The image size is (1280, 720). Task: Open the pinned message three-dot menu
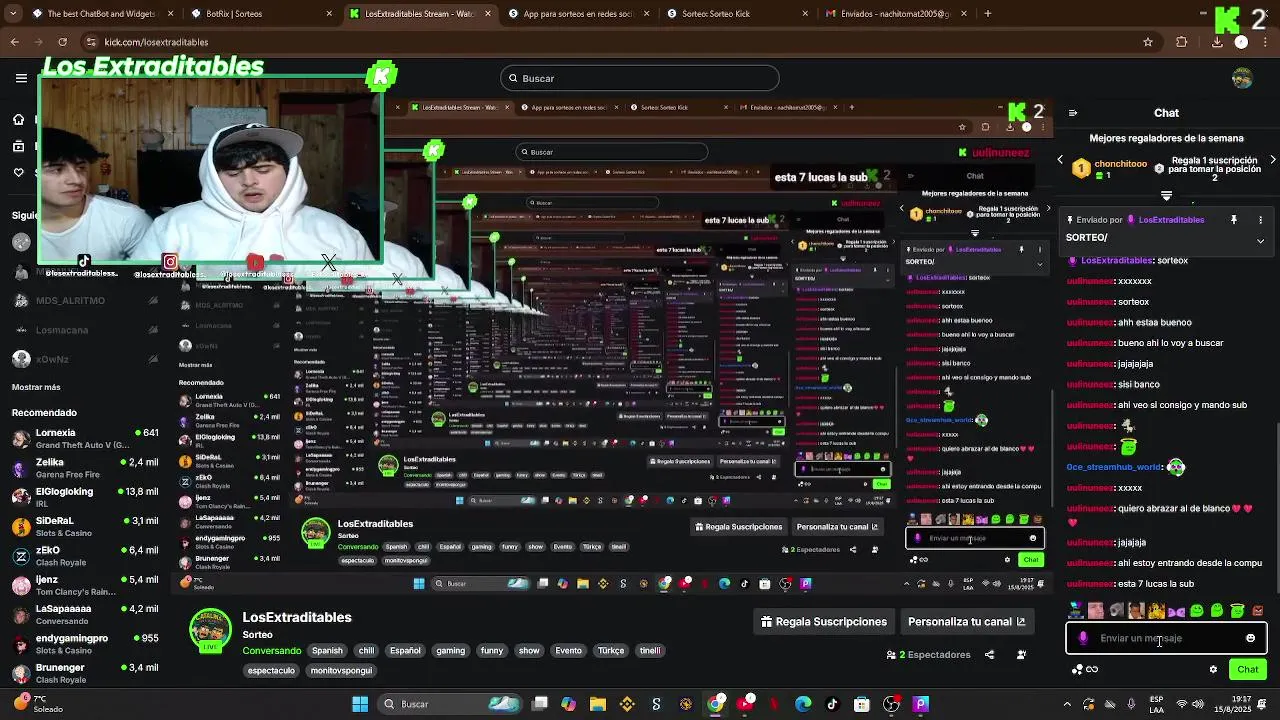(x=1260, y=220)
